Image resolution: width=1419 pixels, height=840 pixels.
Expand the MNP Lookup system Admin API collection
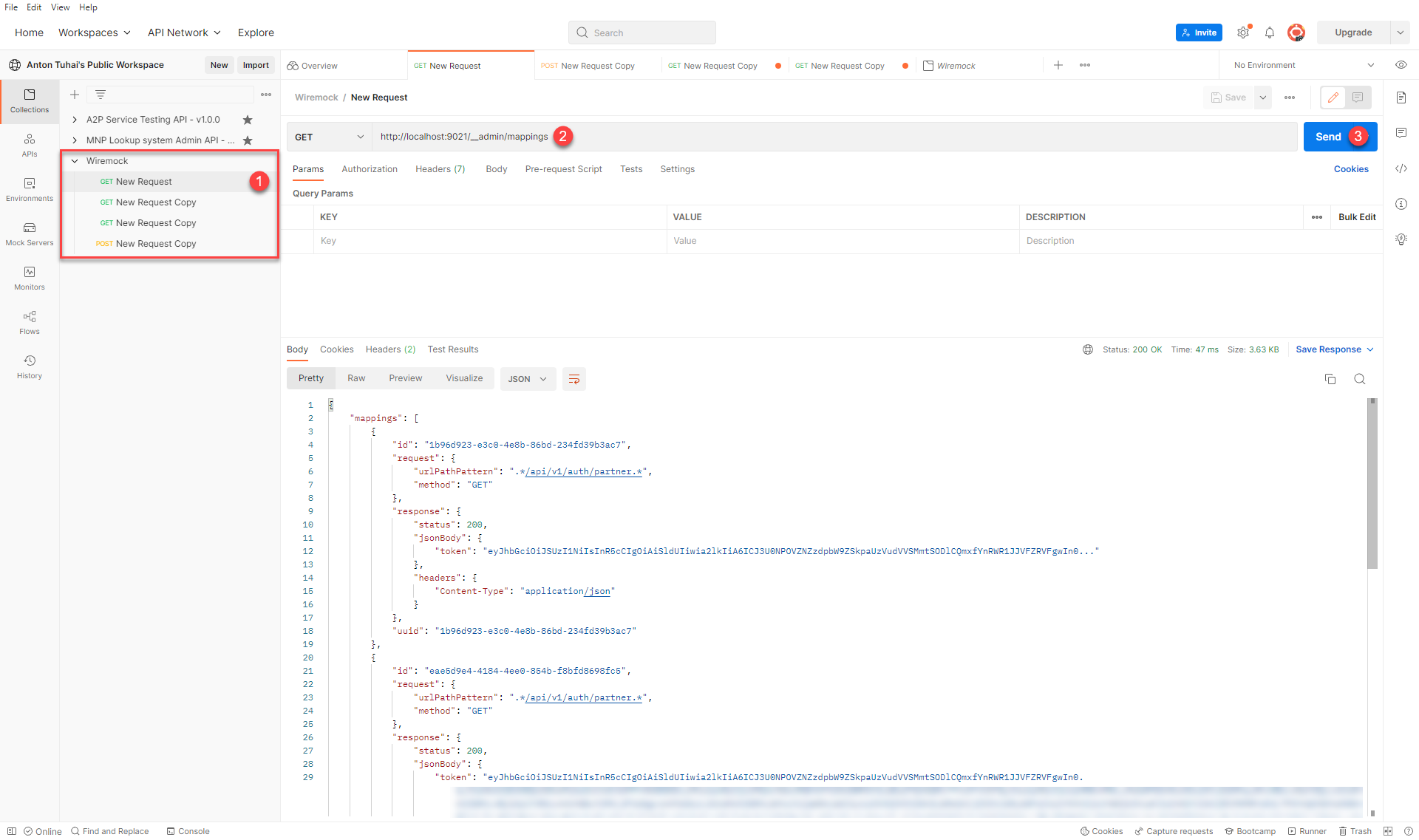pos(75,140)
